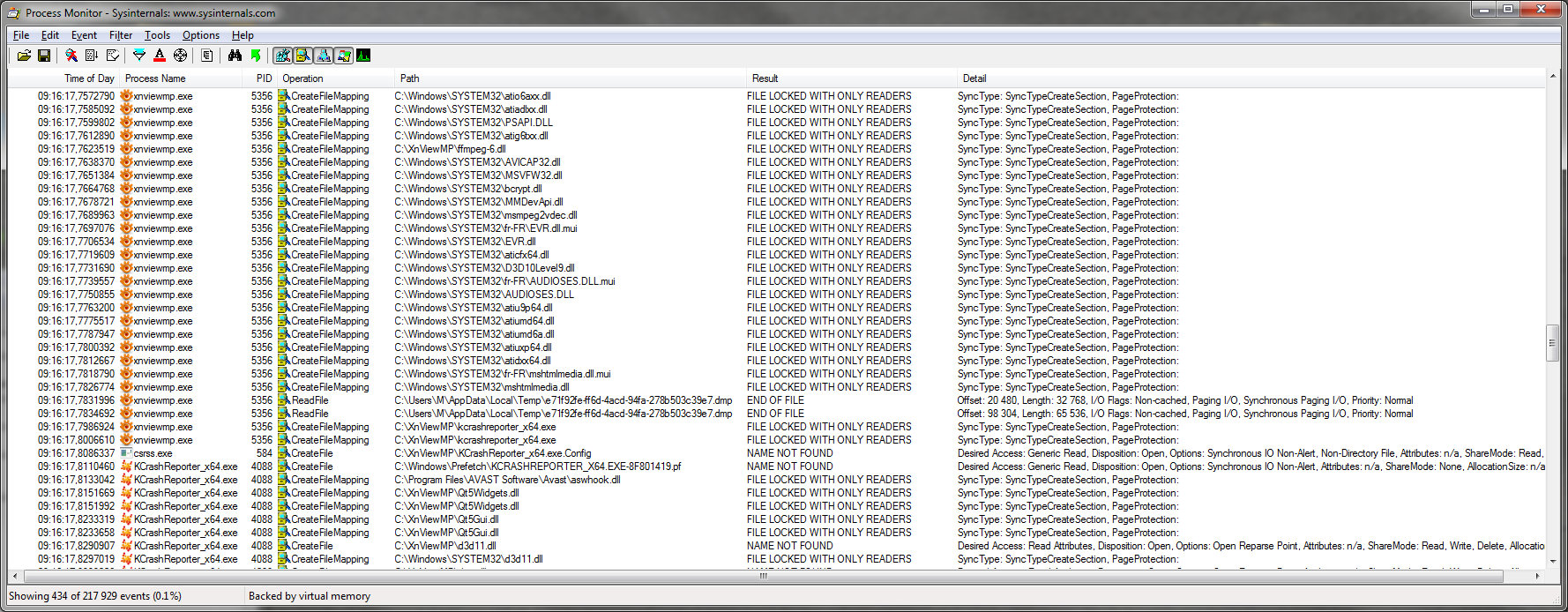Click the Process Monitor title bar icon

(x=15, y=12)
